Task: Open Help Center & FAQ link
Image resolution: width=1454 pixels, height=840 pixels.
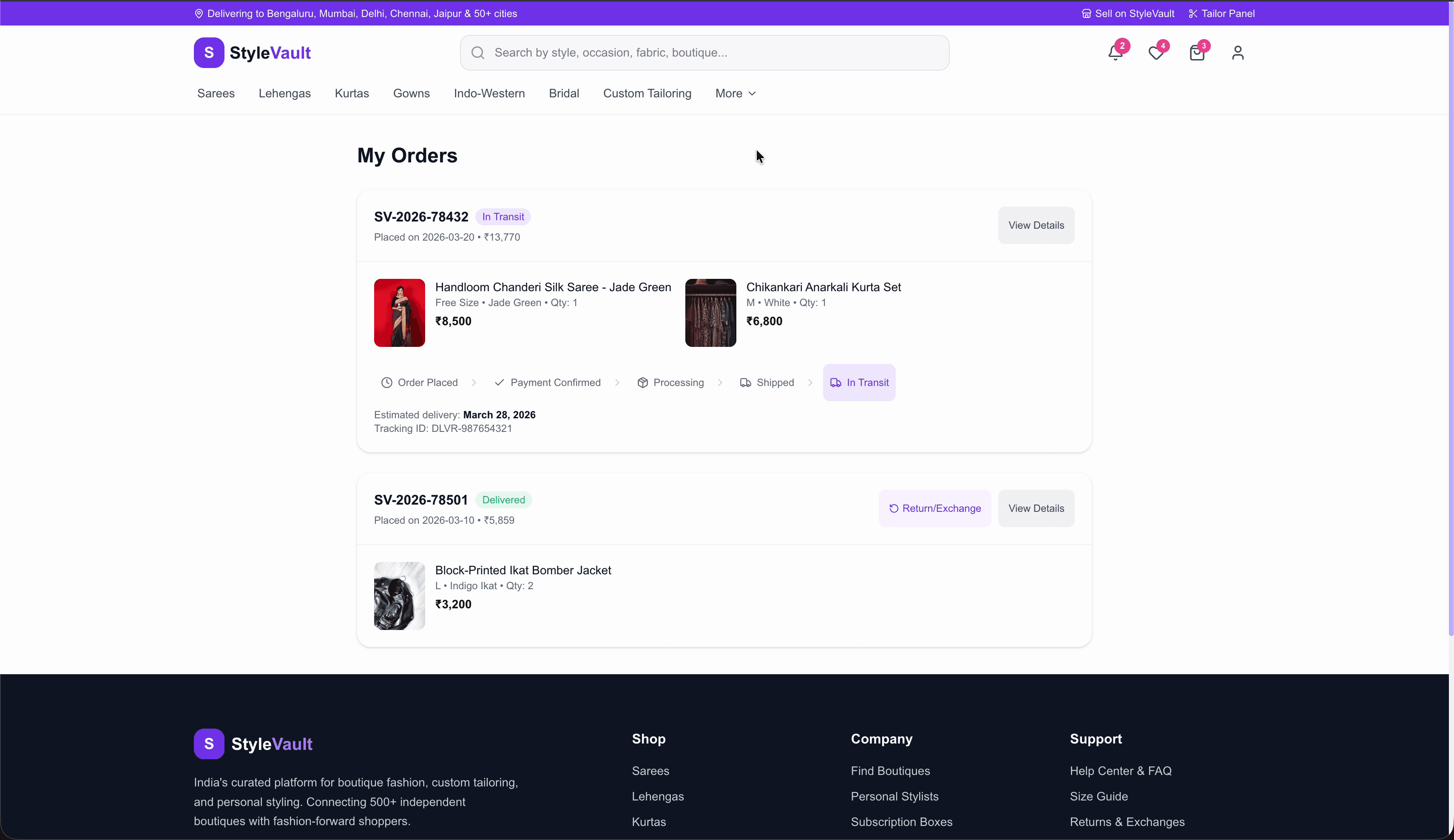Action: point(1121,771)
